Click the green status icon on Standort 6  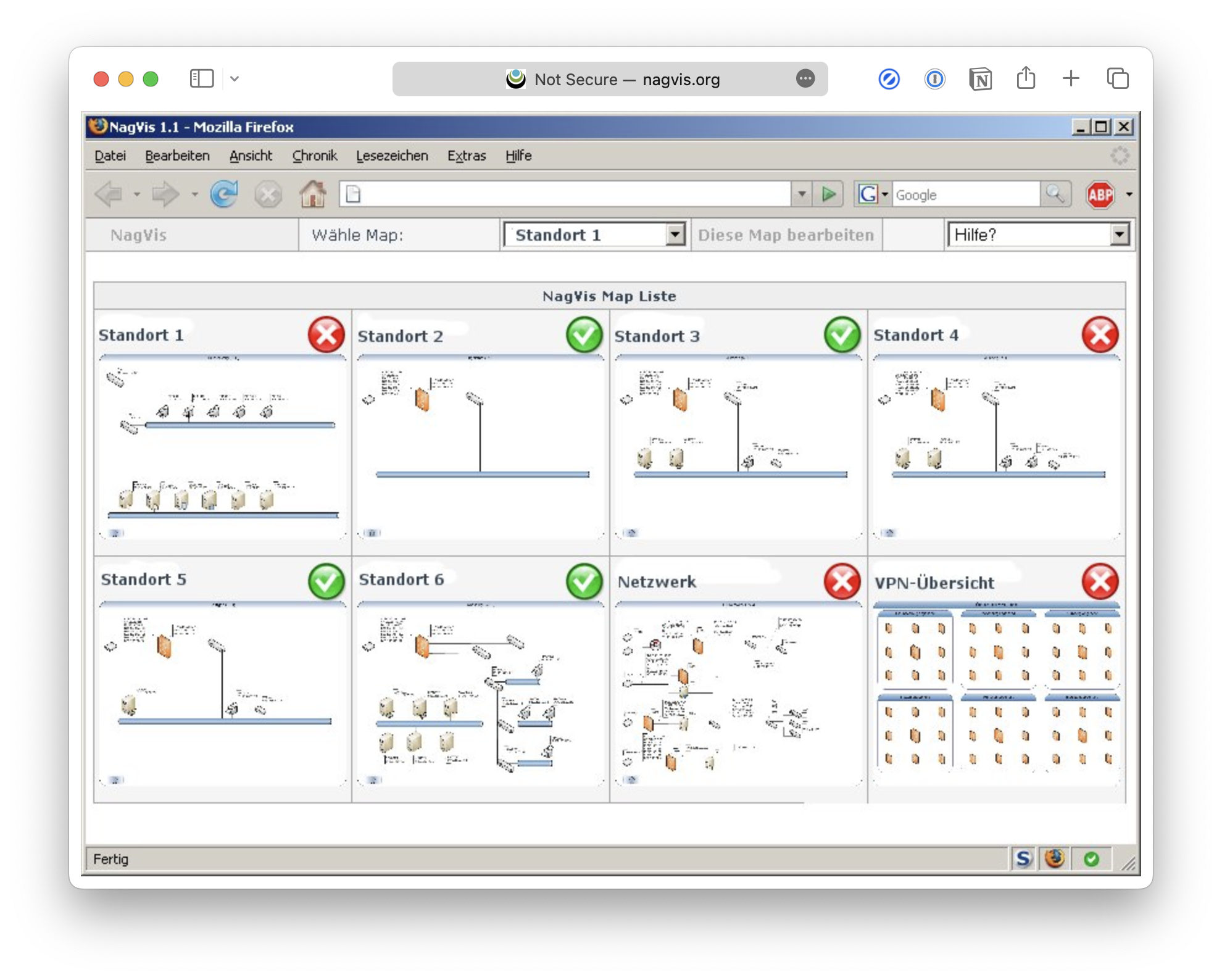pos(584,580)
